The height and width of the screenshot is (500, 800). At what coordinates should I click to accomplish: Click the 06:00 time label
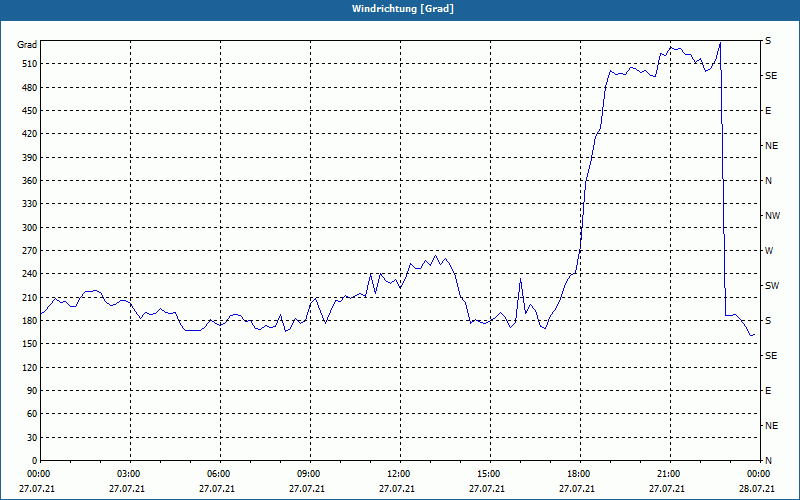(220, 473)
